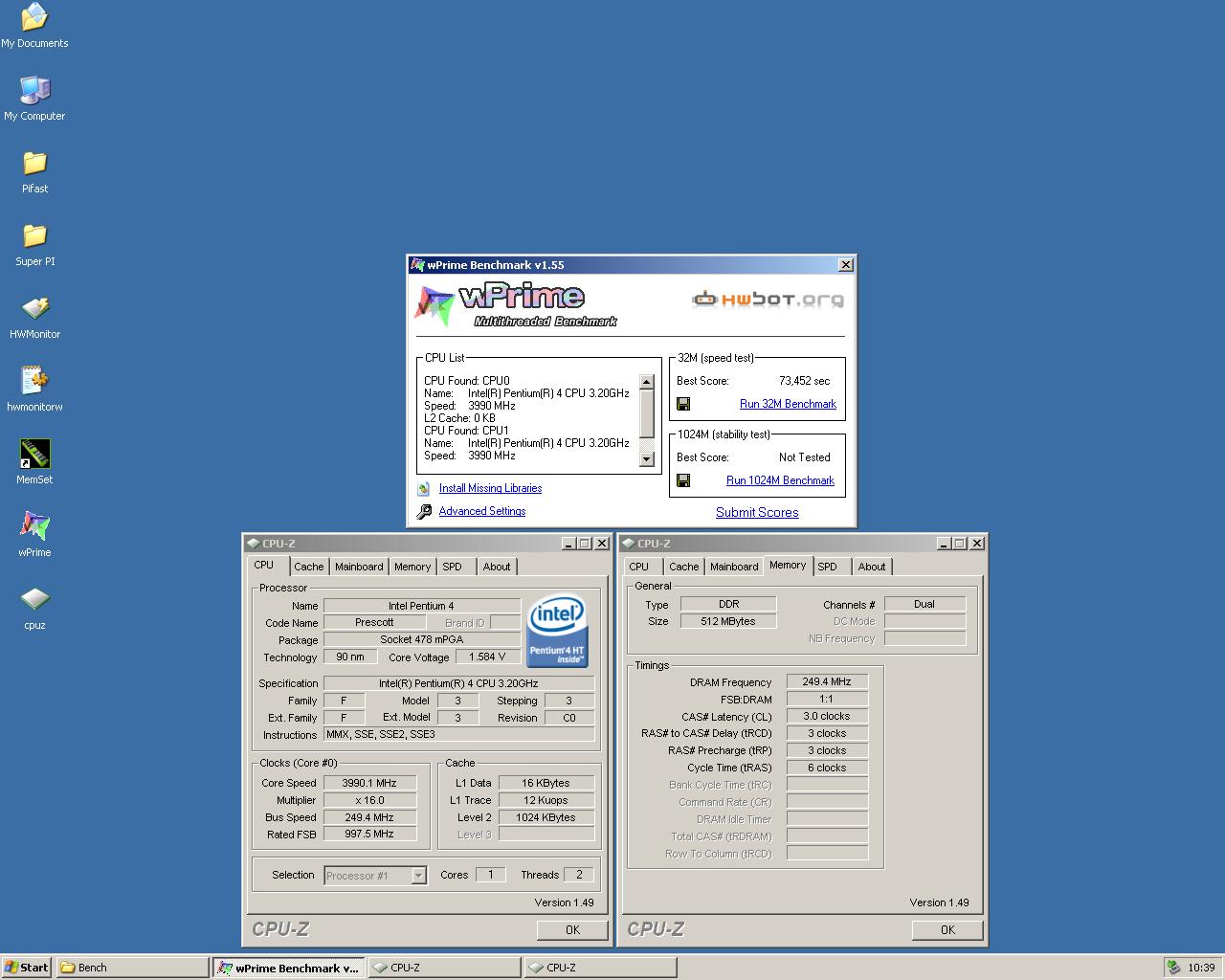Click the Install Missing Libraries icon
1225x980 pixels.
(424, 488)
